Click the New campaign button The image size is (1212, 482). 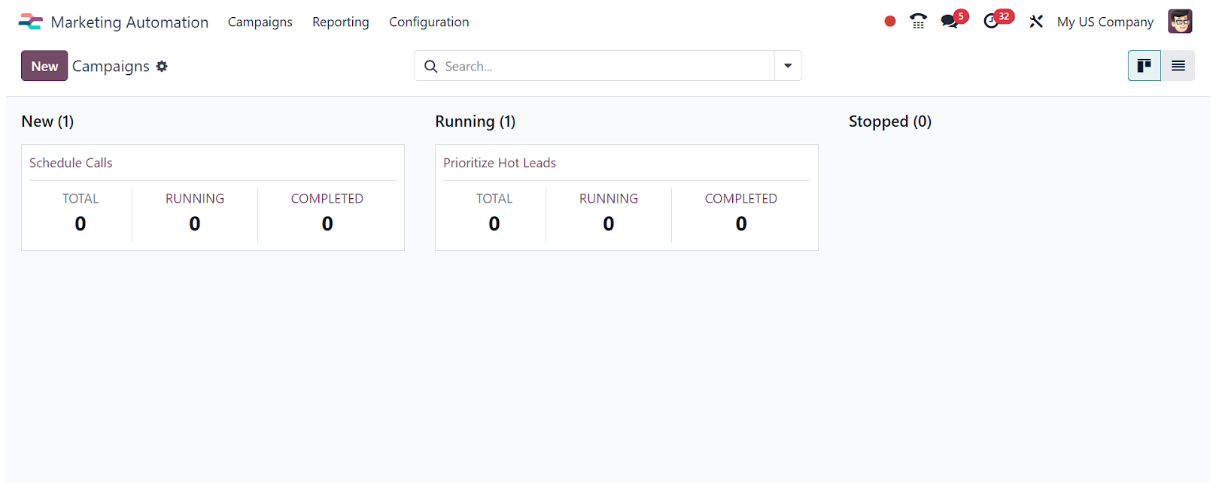[x=44, y=66]
